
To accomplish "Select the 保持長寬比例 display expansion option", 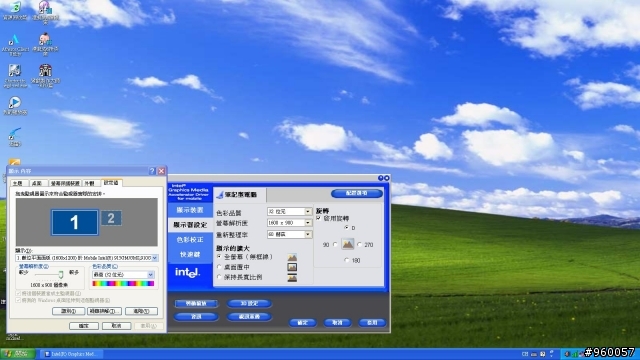I will click(219, 277).
